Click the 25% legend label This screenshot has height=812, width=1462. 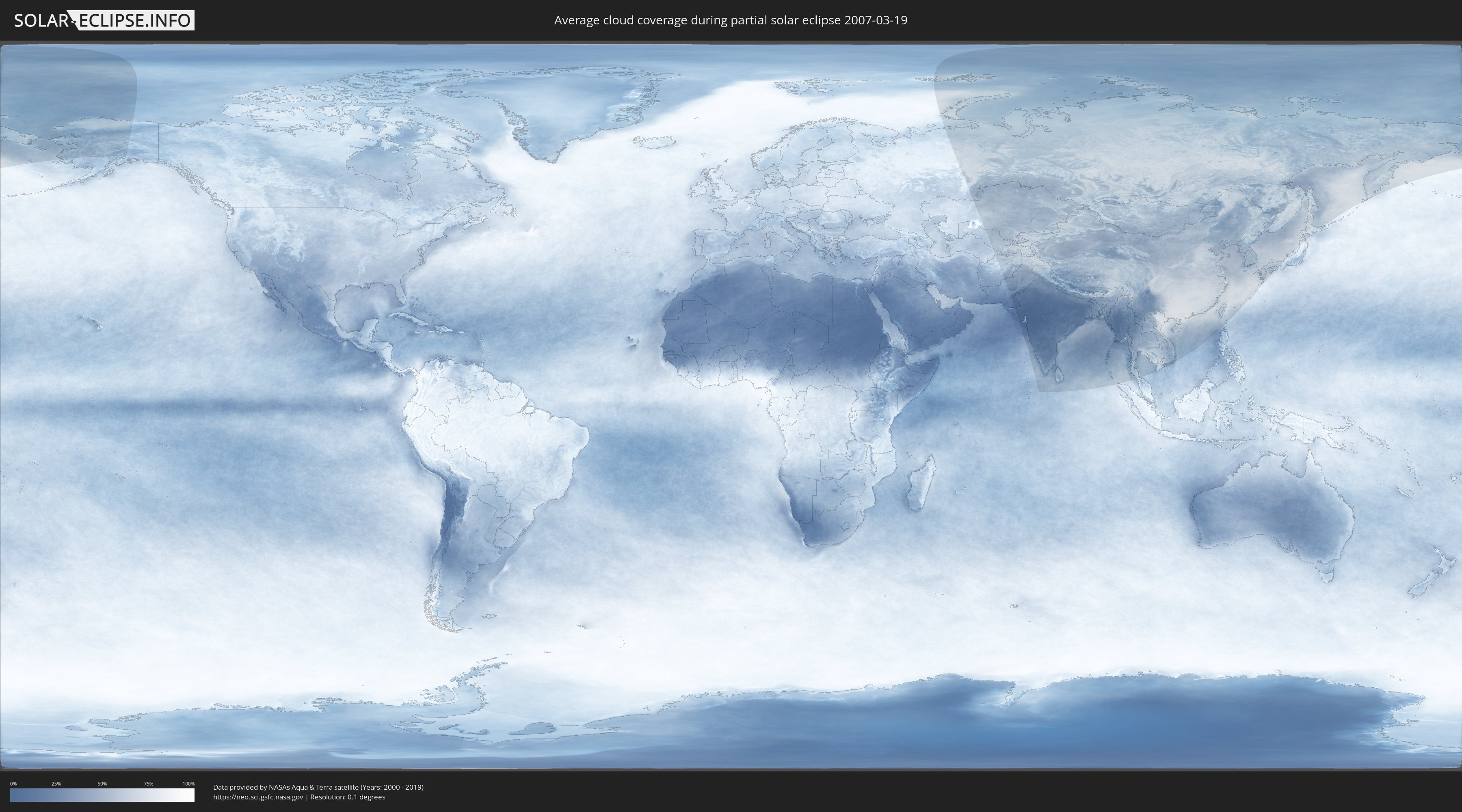tap(56, 784)
